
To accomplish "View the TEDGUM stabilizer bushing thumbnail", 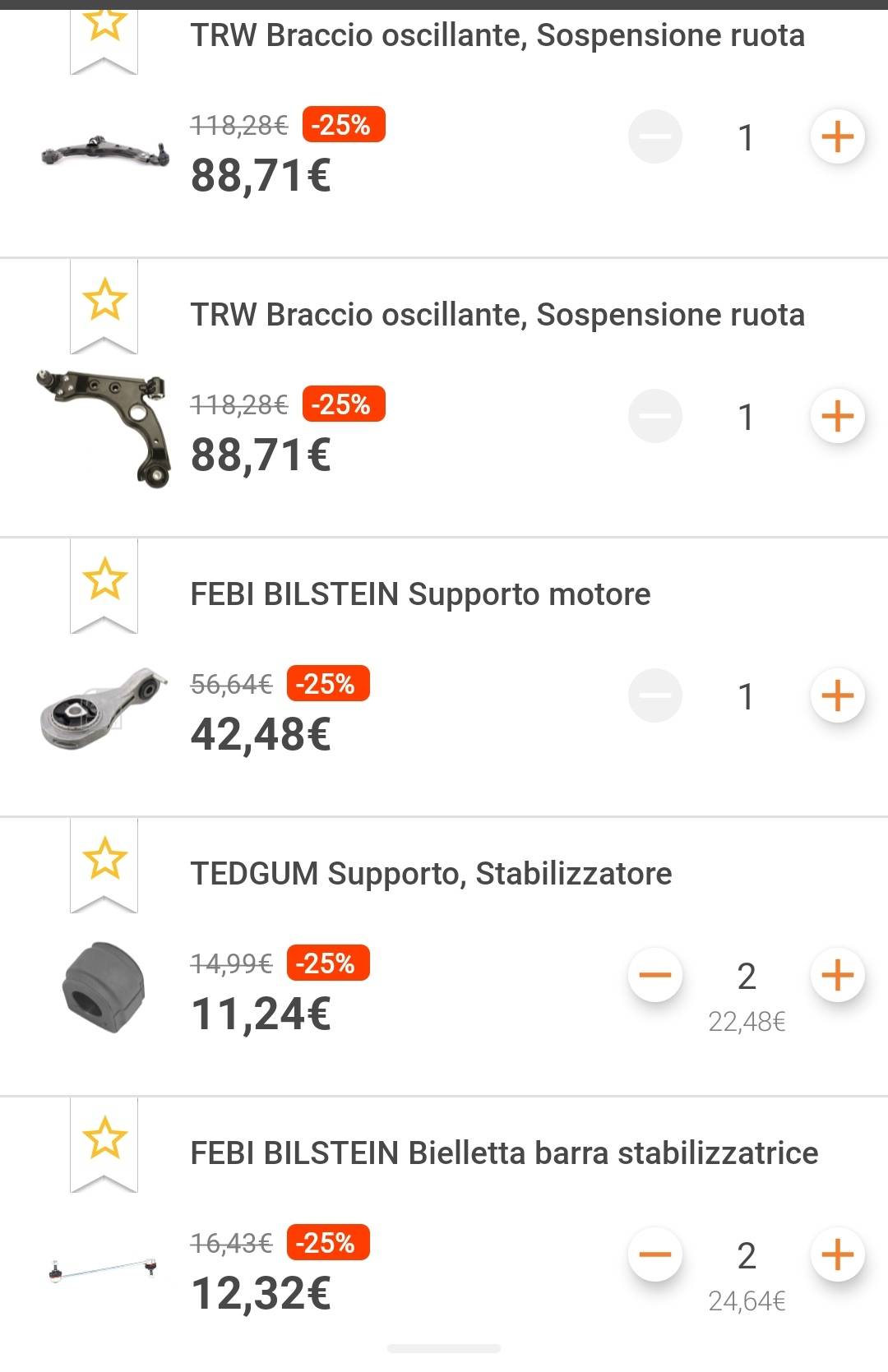I will point(104,986).
